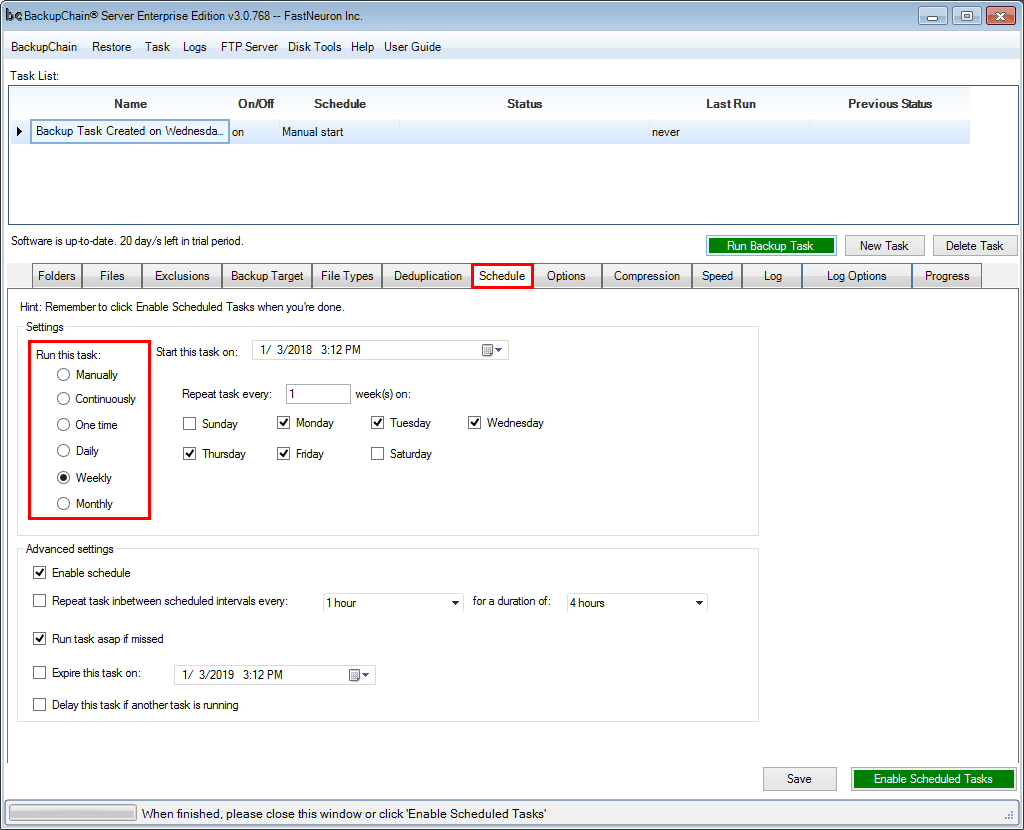Open the Disk Tools menu
Screen dimensions: 1024x830
[x=314, y=47]
